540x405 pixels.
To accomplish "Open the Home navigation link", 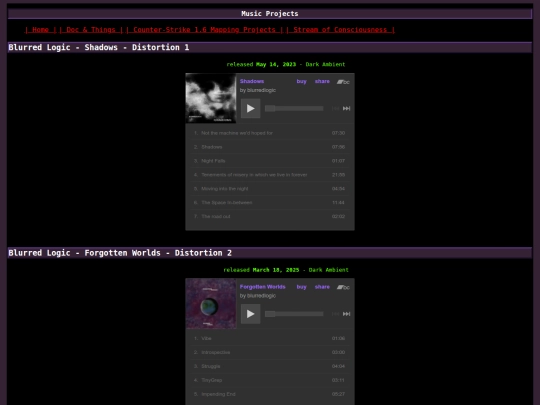I will (40, 30).
